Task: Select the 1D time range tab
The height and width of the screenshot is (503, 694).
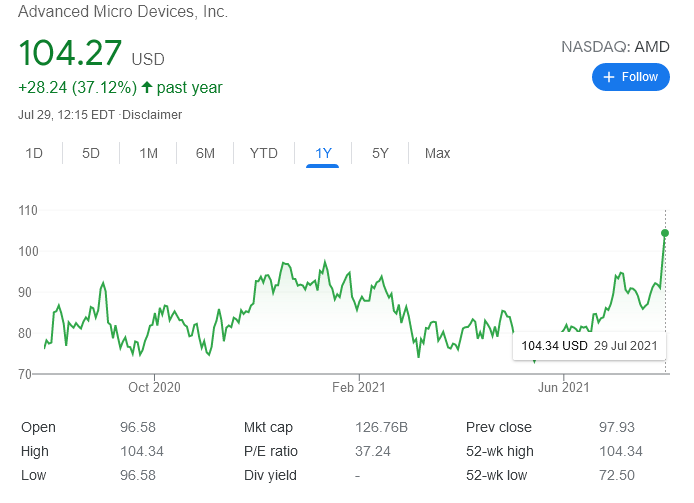Action: click(x=34, y=153)
